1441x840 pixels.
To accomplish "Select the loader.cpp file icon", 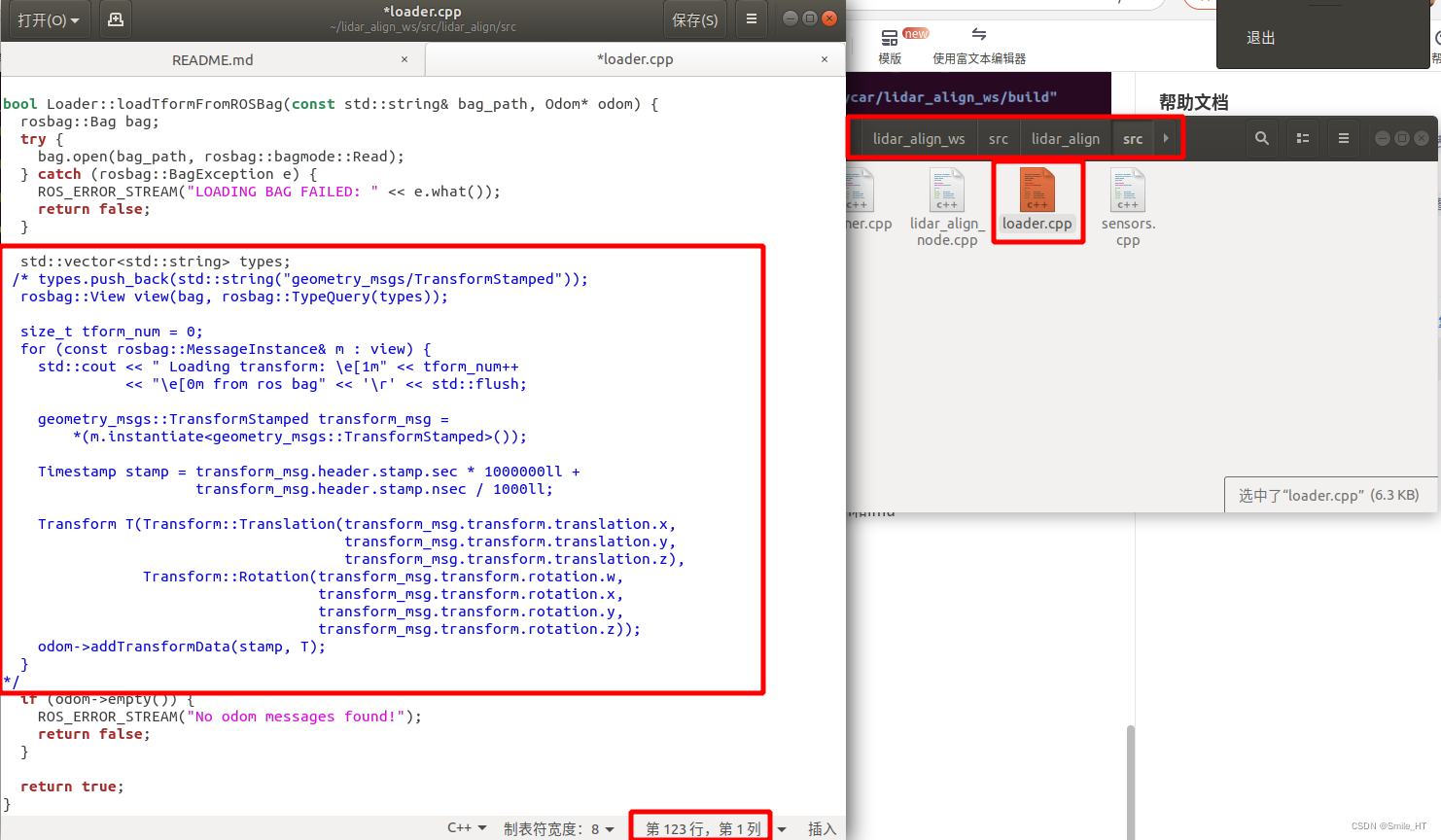I will coord(1037,190).
